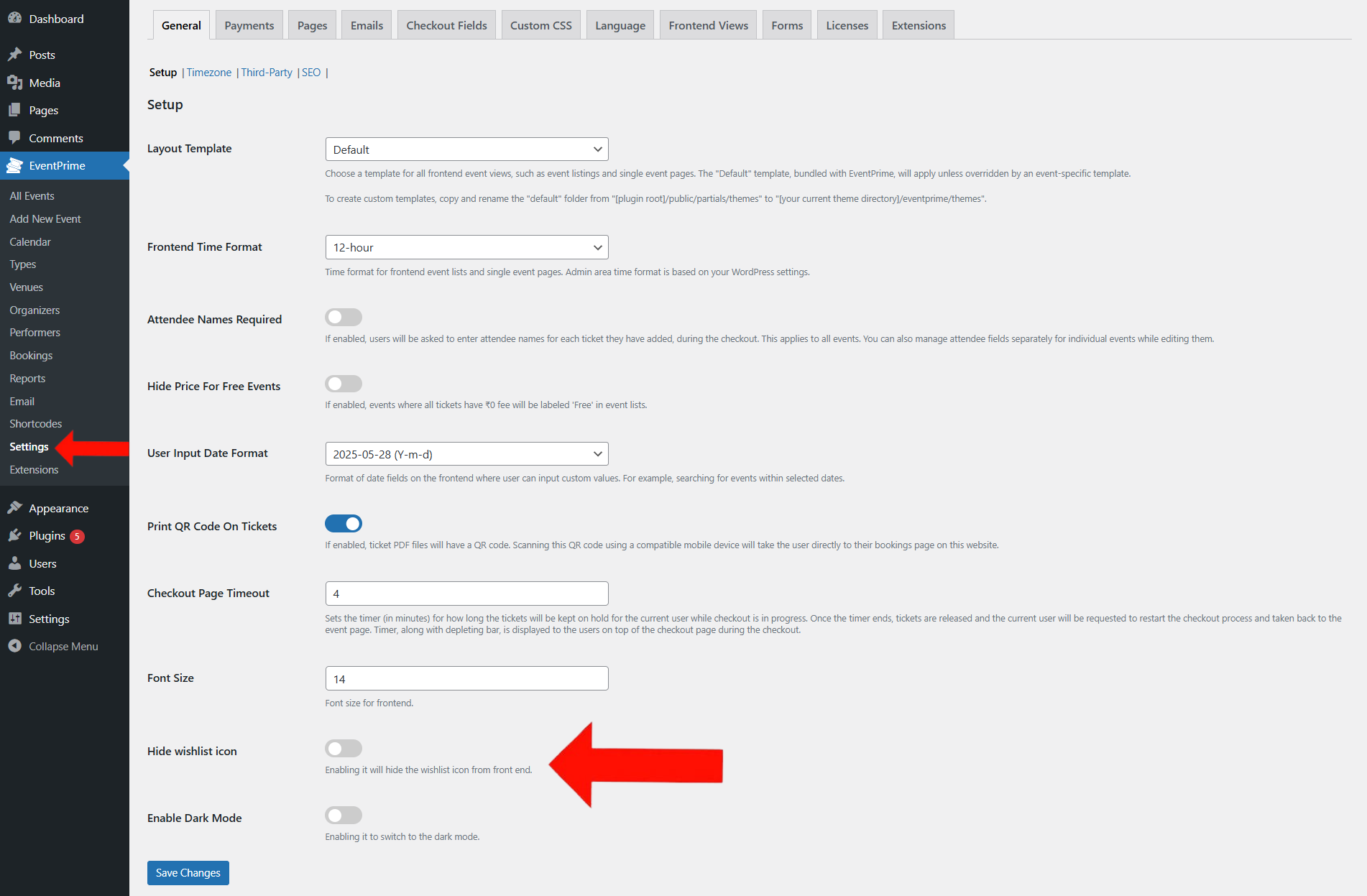Go to the Custom CSS tab

(x=541, y=25)
